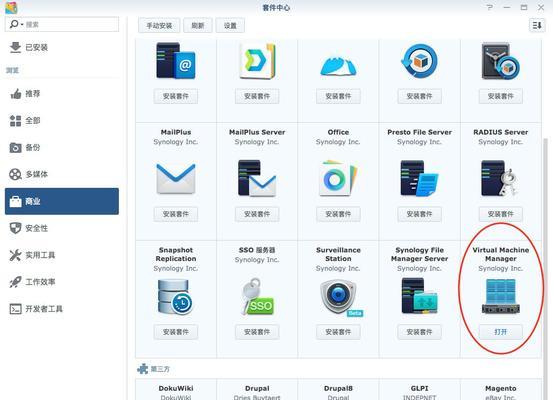Install the Snapshot Replication package
553x400 pixels.
coord(176,332)
